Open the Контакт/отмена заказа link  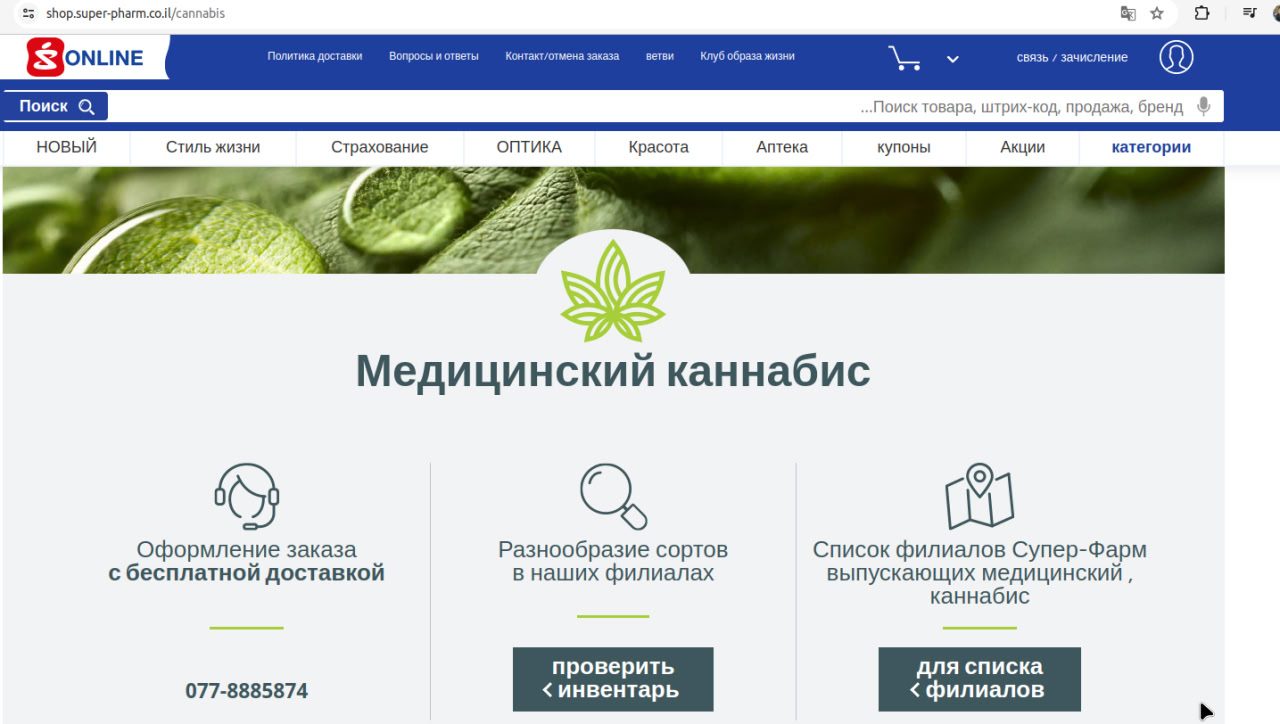pyautogui.click(x=562, y=56)
